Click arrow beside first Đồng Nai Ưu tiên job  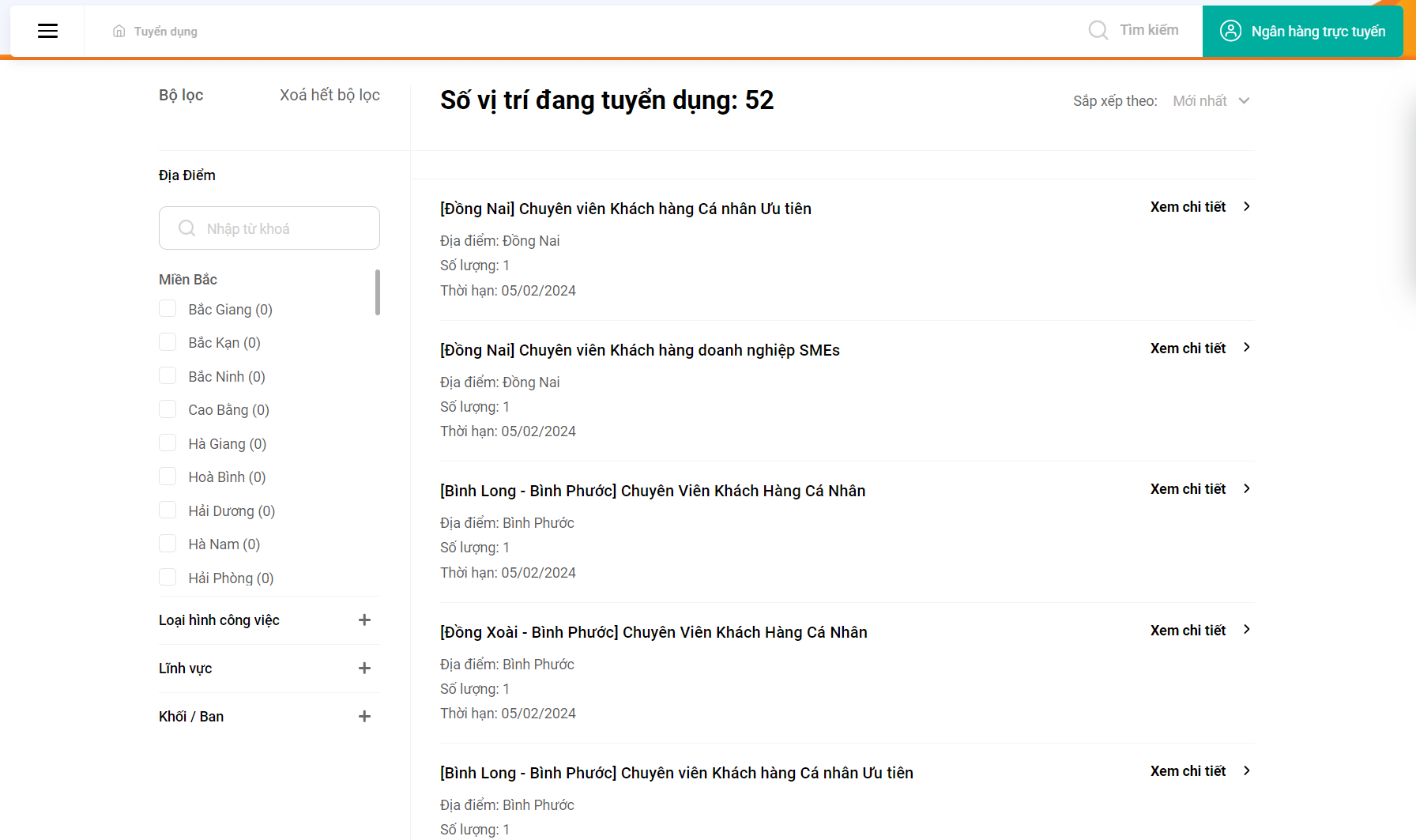coord(1247,206)
